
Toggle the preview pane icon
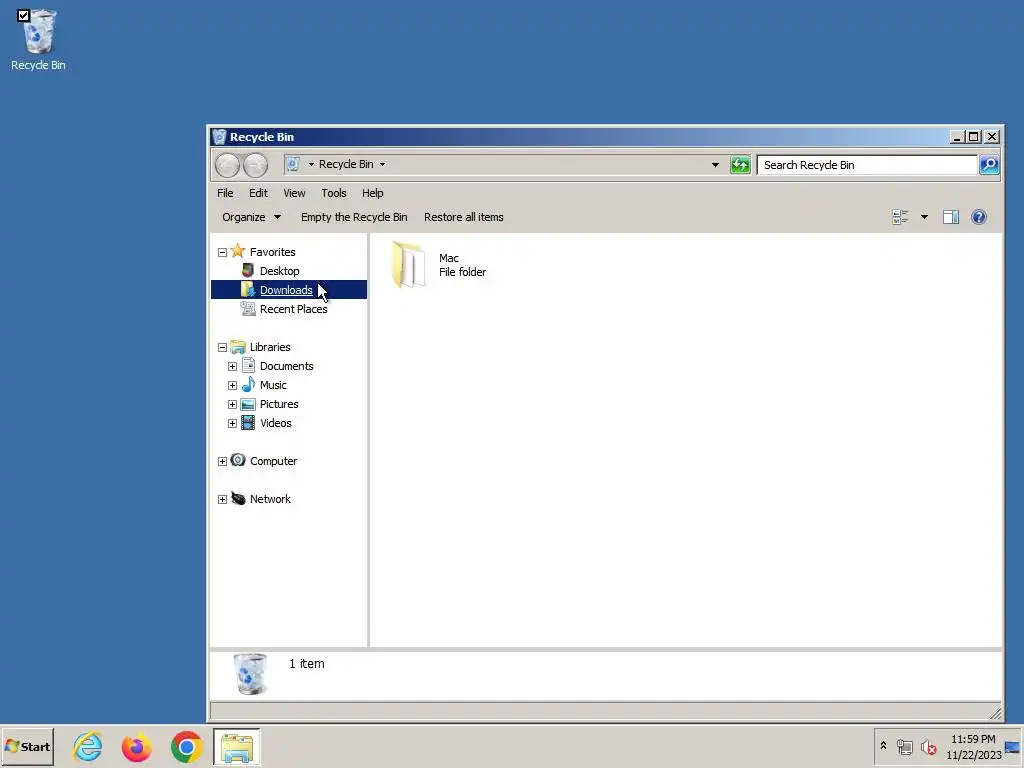951,217
